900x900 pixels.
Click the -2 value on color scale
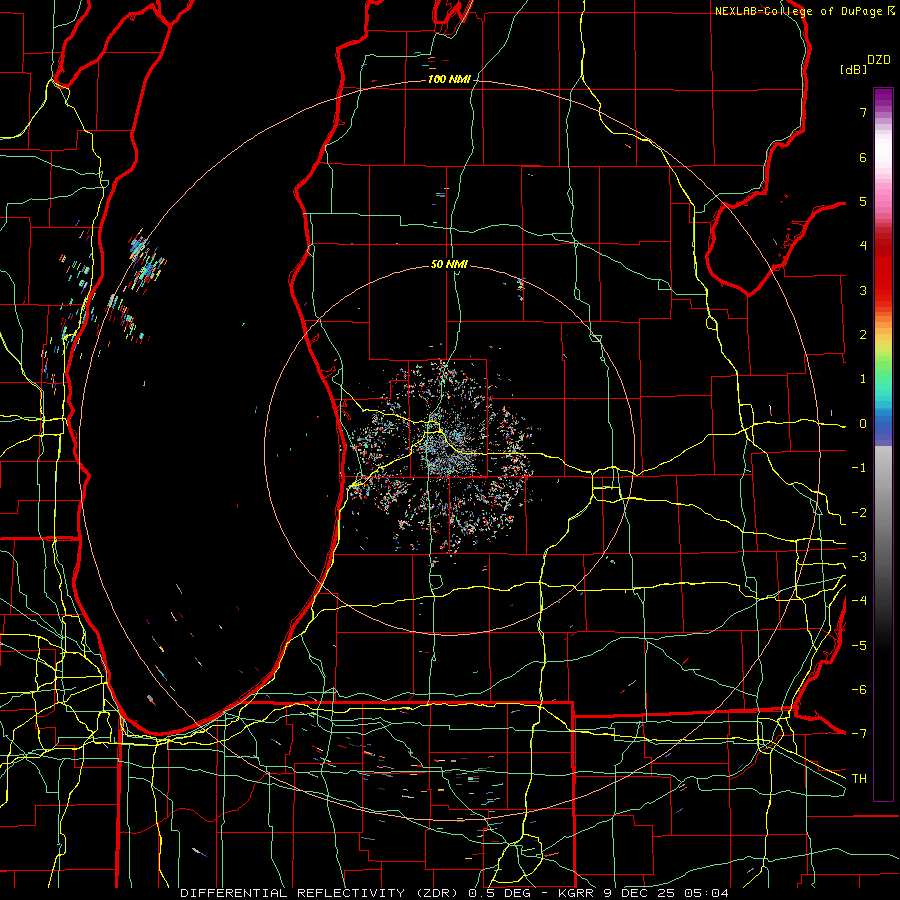tap(859, 513)
